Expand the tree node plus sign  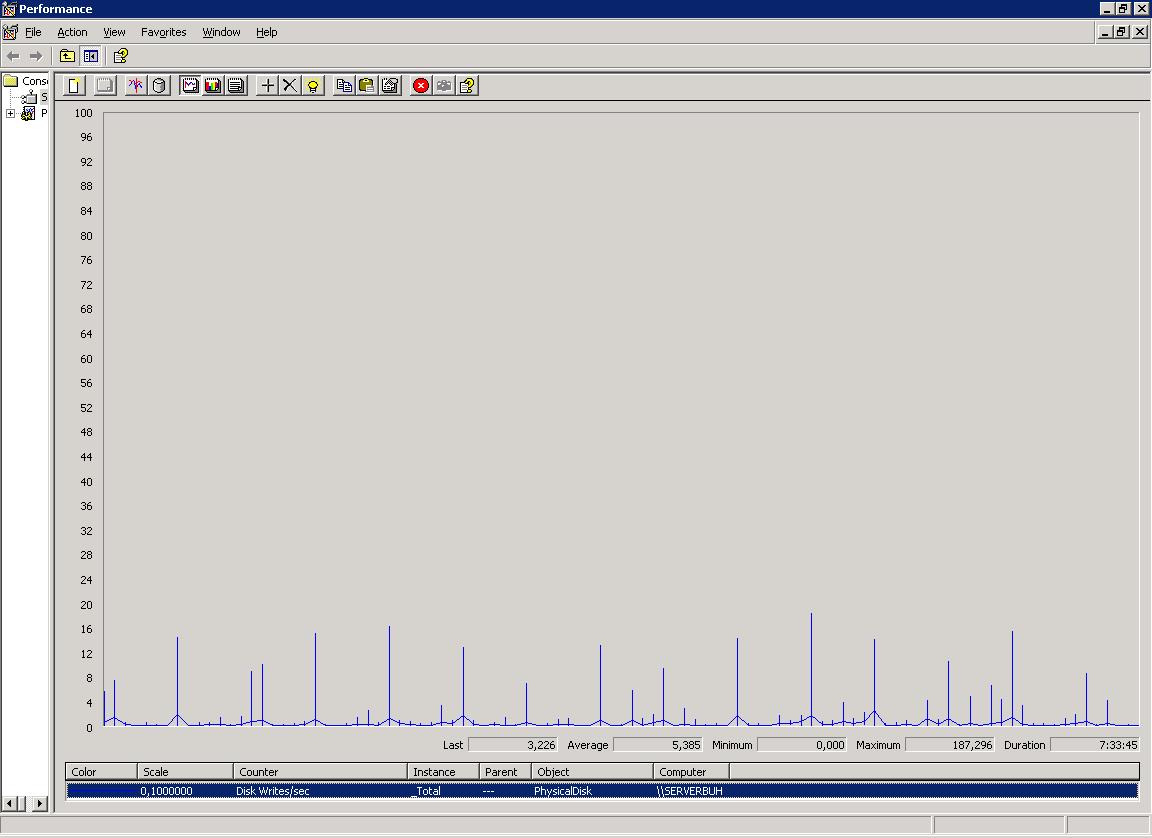click(11, 114)
